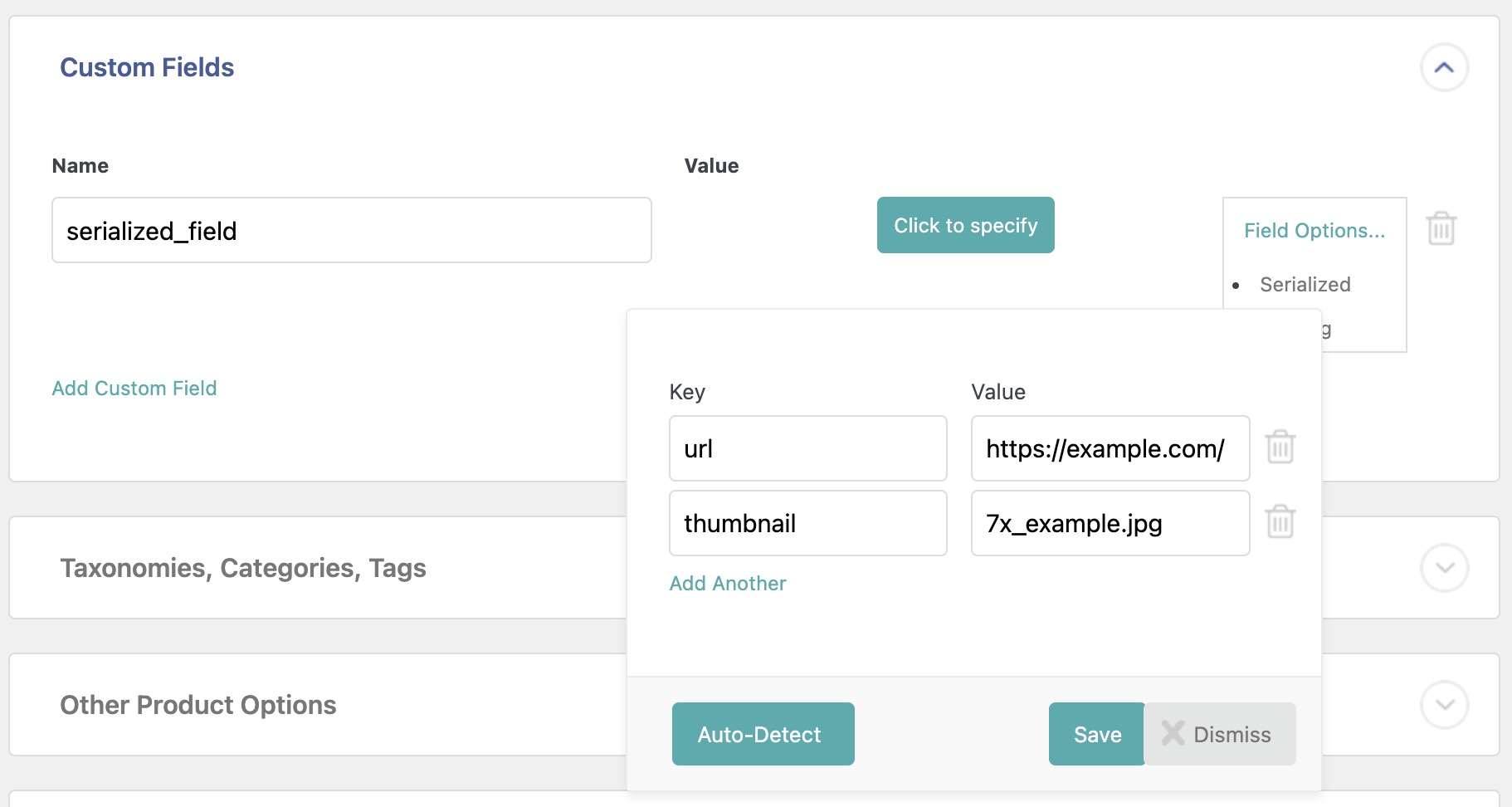Select the Serialized field option
Image resolution: width=1512 pixels, height=807 pixels.
(1305, 285)
